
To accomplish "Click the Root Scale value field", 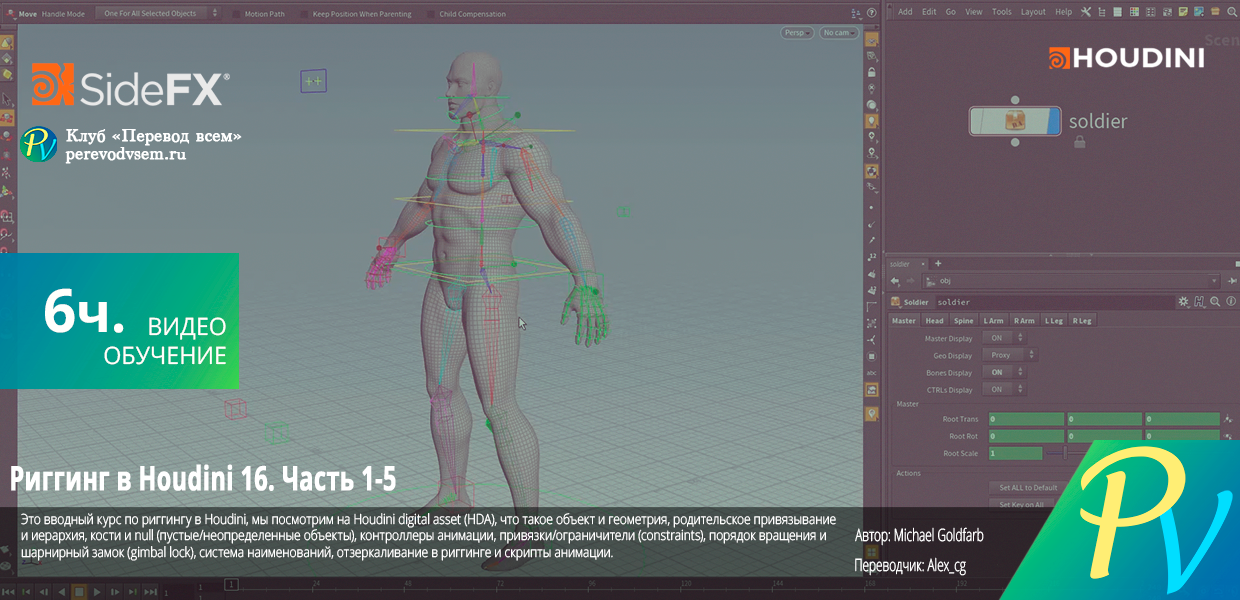I will point(1015,453).
